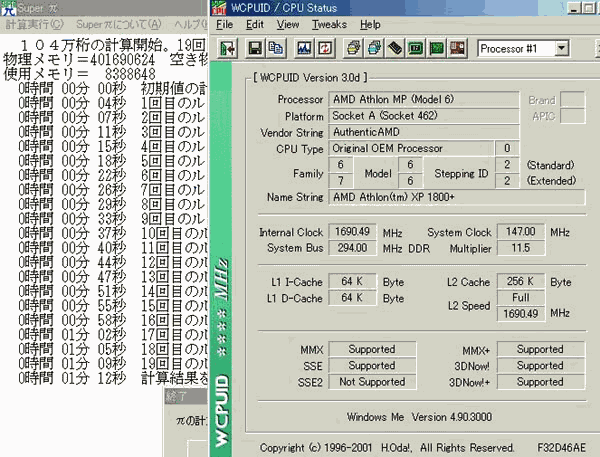Click the MMX Supported field
The image size is (600, 457).
(372, 349)
